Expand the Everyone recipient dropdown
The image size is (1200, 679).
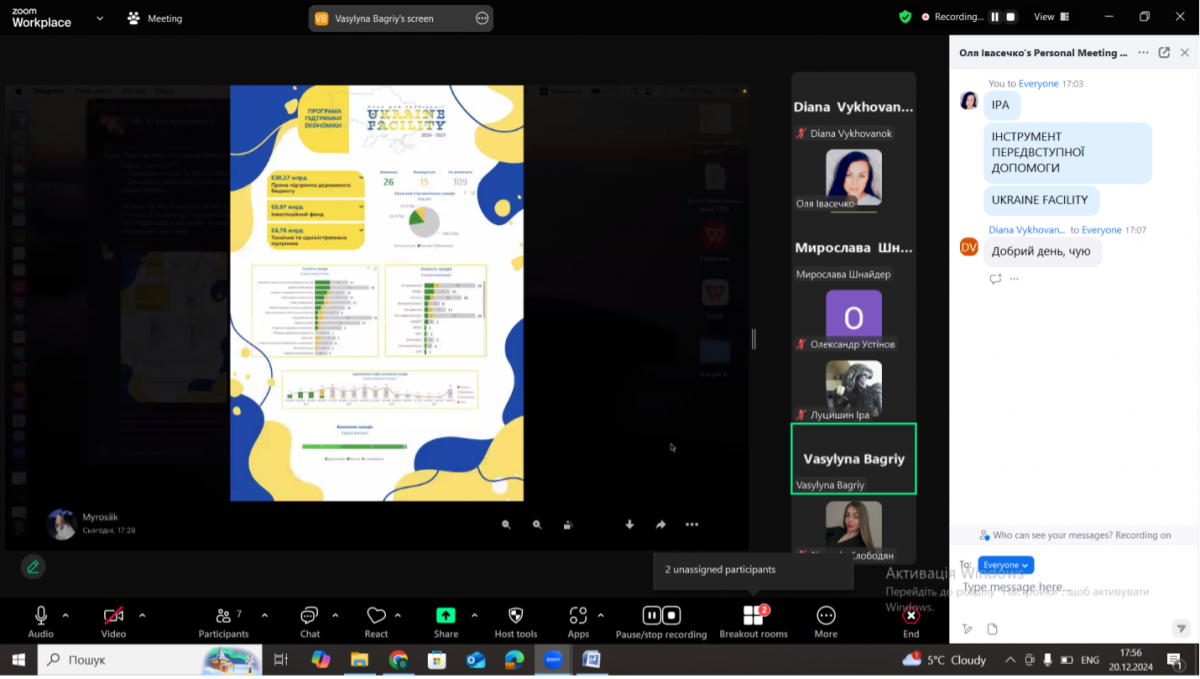pos(1005,565)
